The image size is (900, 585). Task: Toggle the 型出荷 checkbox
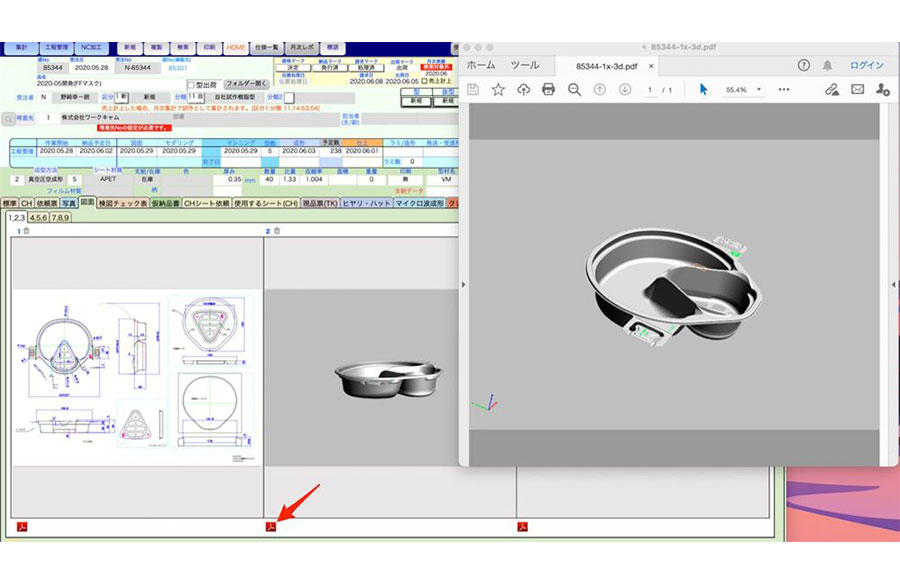point(192,84)
